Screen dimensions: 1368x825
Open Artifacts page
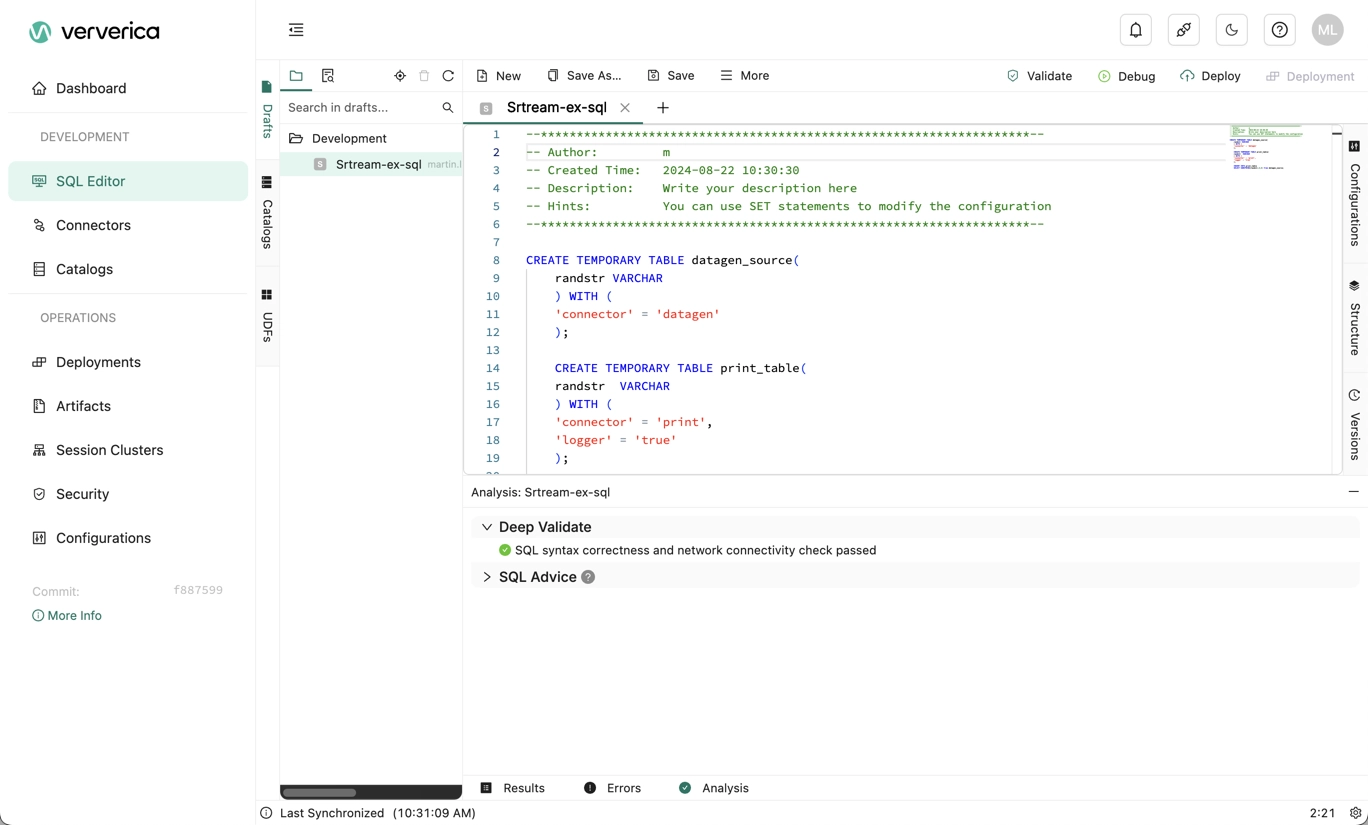click(128, 406)
